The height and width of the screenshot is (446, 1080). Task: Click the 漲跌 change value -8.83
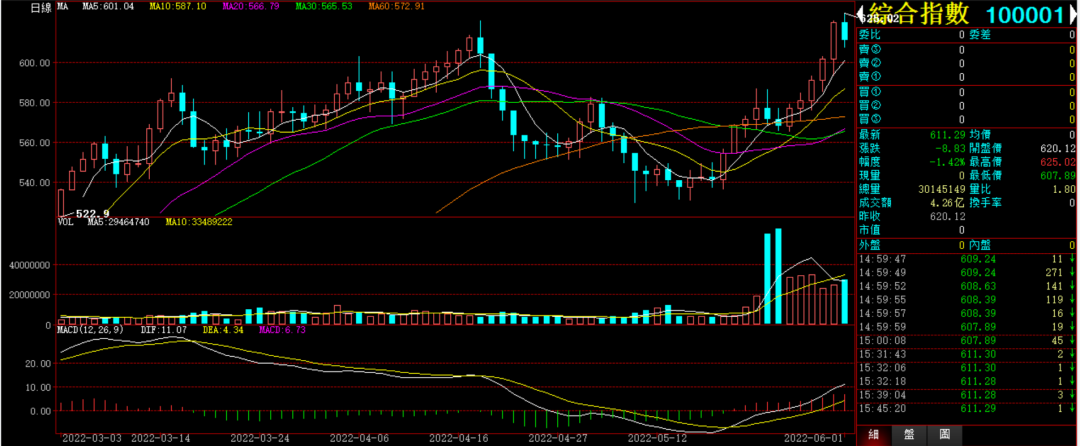pos(951,148)
